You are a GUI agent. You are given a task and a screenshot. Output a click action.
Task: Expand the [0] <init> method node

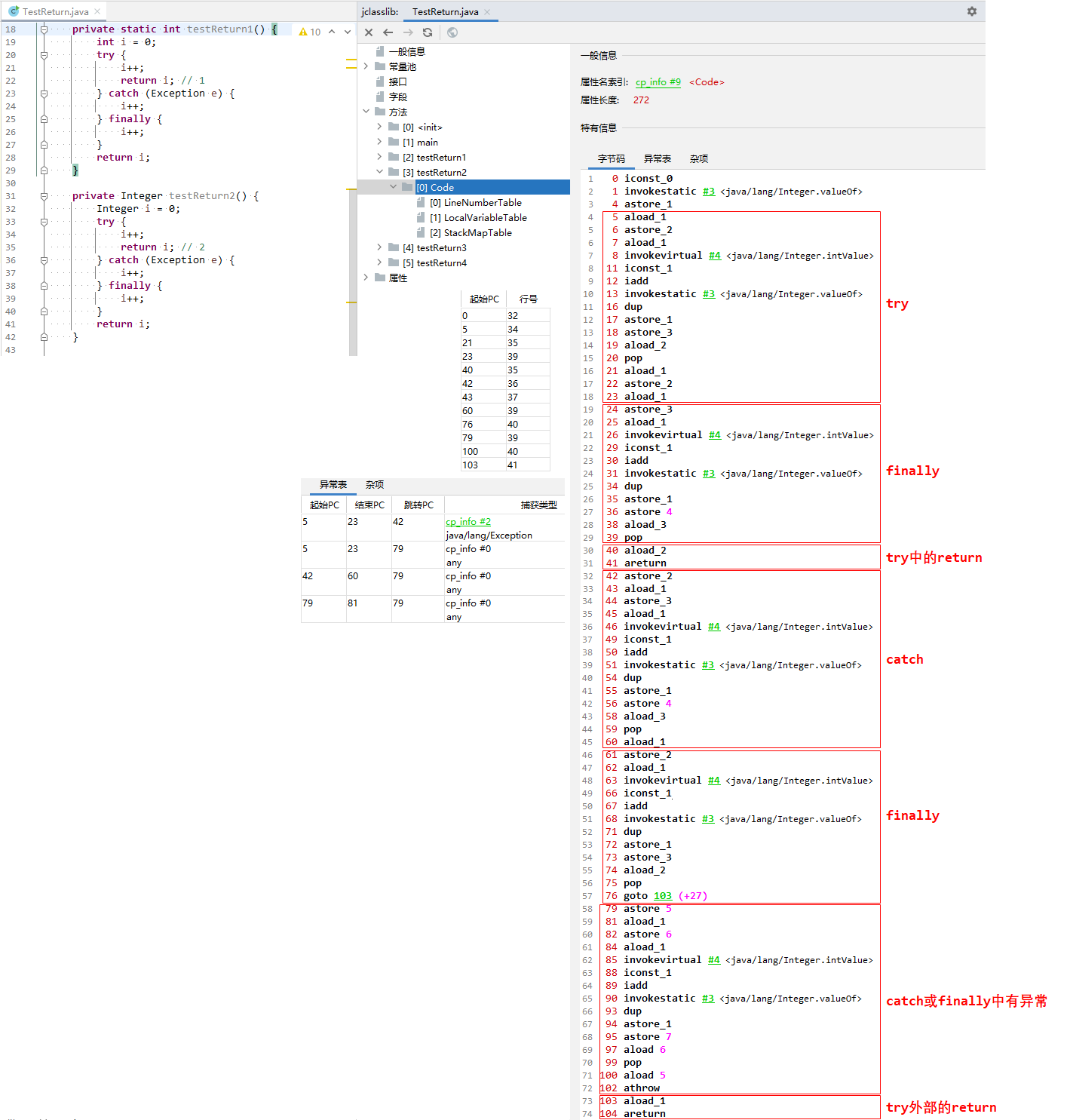point(379,127)
